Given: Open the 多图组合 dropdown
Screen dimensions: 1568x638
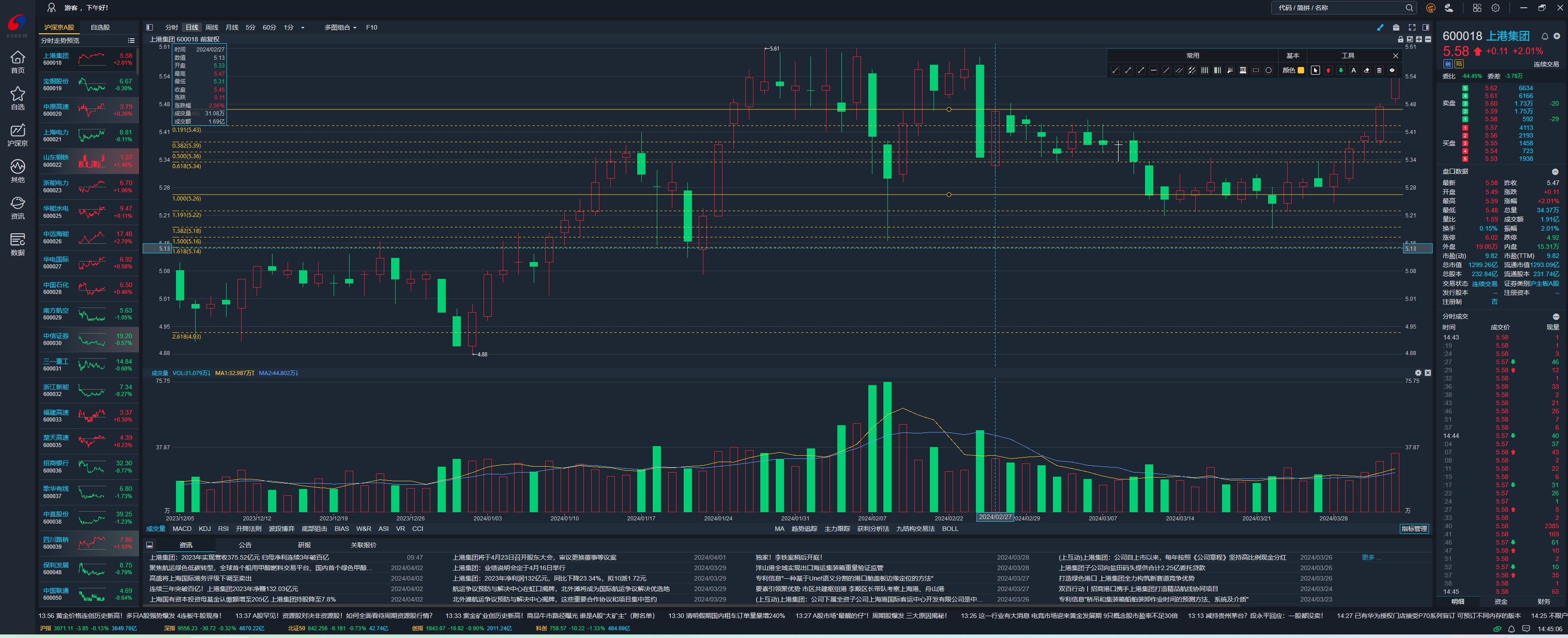Looking at the screenshot, I should click(340, 27).
